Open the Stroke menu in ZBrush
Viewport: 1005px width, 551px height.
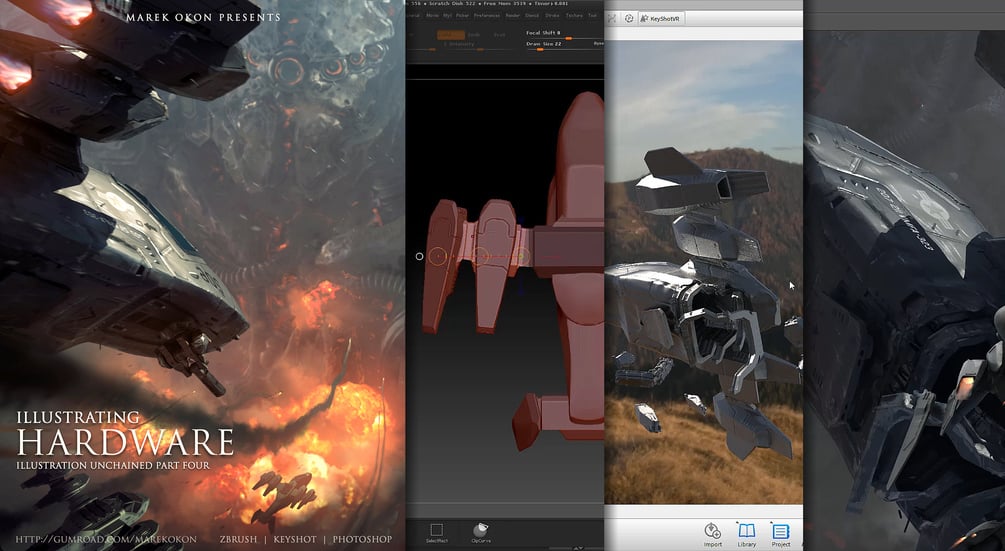coord(552,15)
